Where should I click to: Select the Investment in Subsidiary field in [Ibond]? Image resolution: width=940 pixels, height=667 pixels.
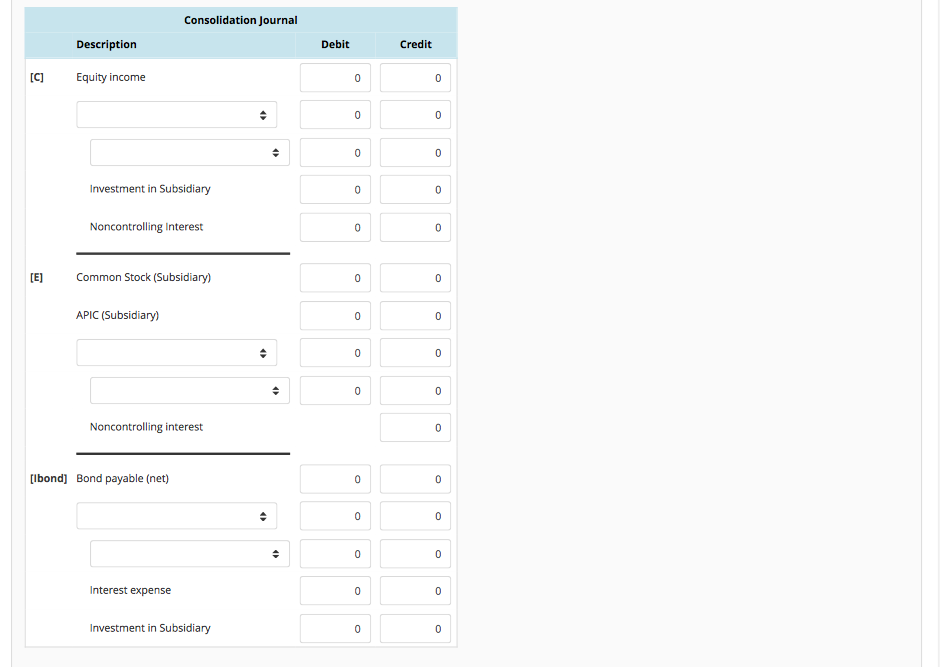[x=335, y=628]
